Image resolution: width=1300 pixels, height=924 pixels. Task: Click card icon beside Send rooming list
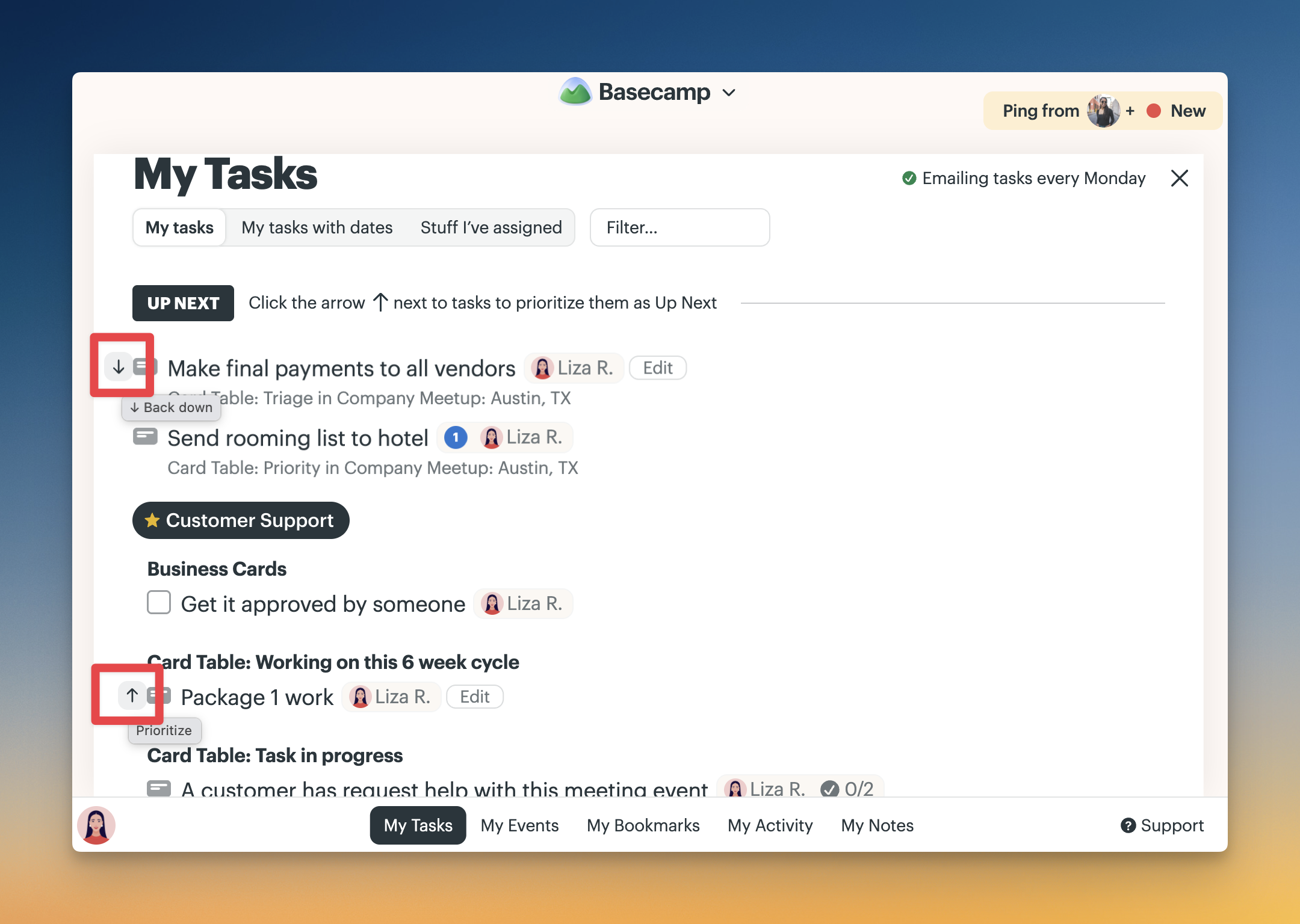pyautogui.click(x=145, y=436)
